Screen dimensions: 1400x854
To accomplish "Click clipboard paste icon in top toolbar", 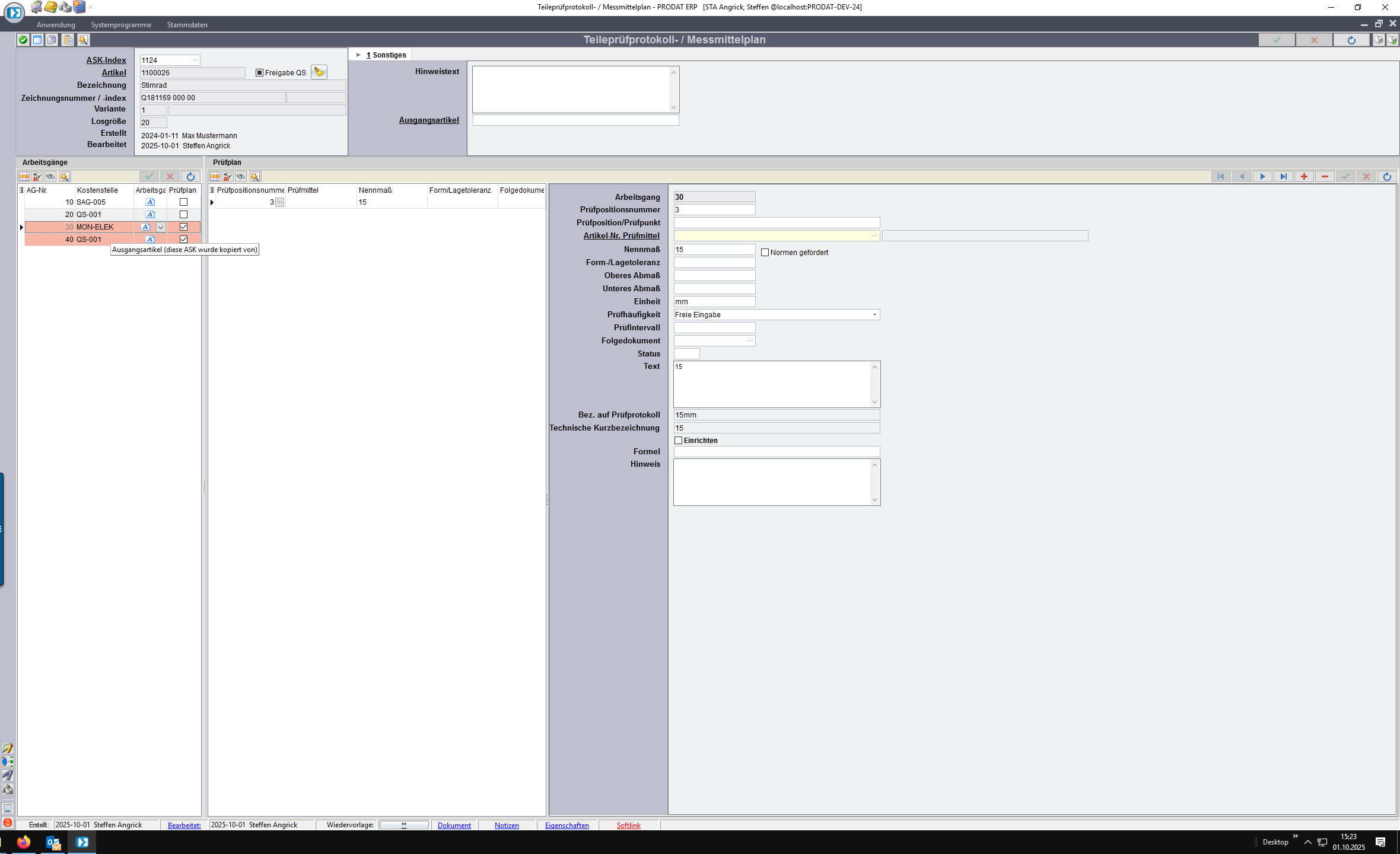I will [x=68, y=40].
